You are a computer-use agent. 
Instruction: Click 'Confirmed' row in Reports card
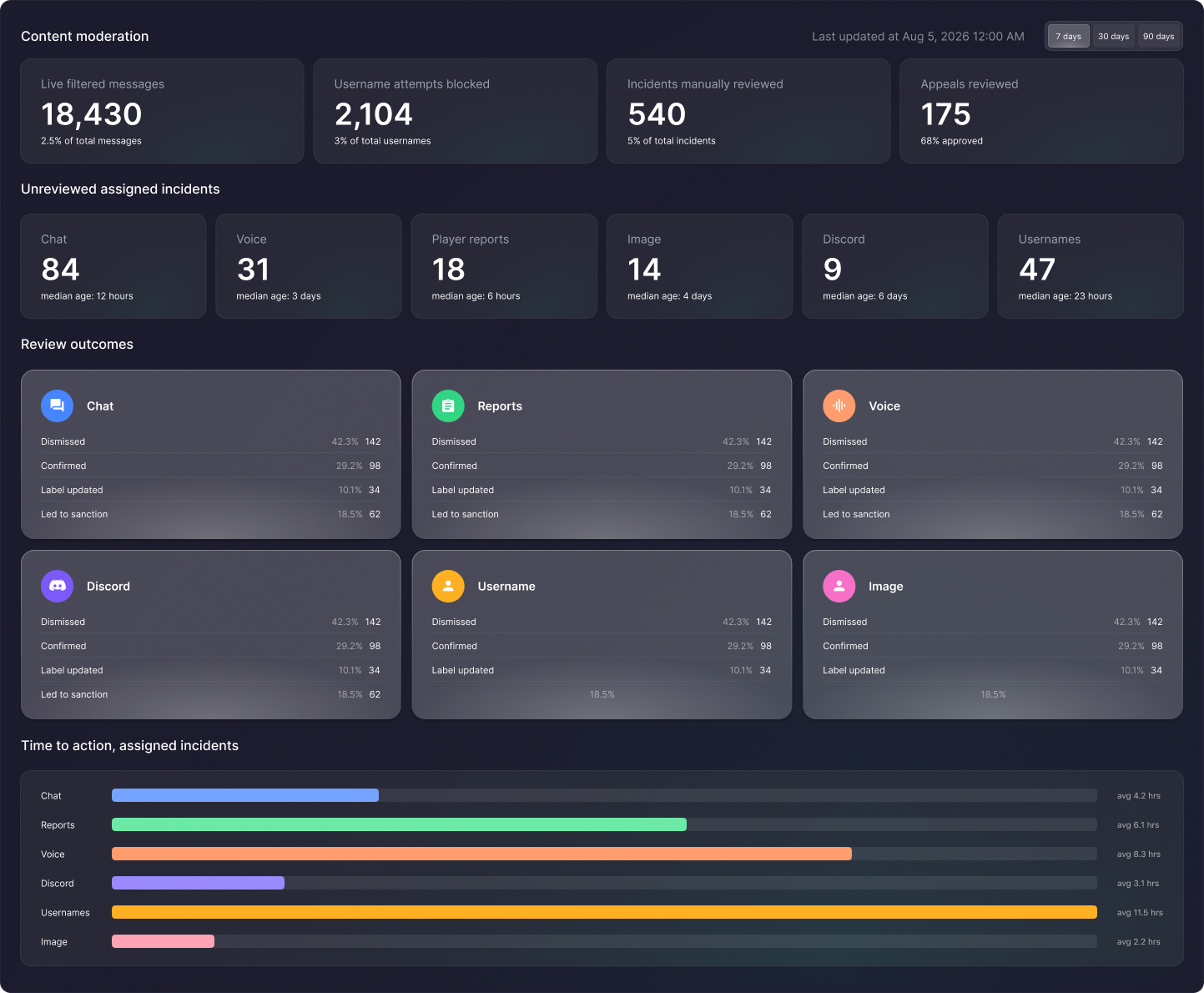[602, 466]
